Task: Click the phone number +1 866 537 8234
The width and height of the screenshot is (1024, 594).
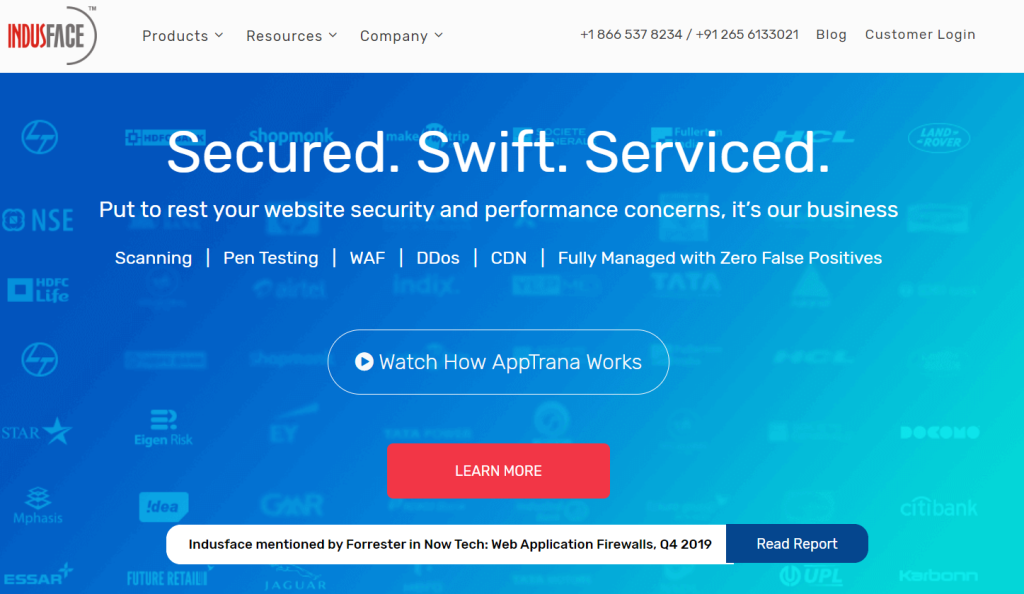Action: click(x=631, y=35)
